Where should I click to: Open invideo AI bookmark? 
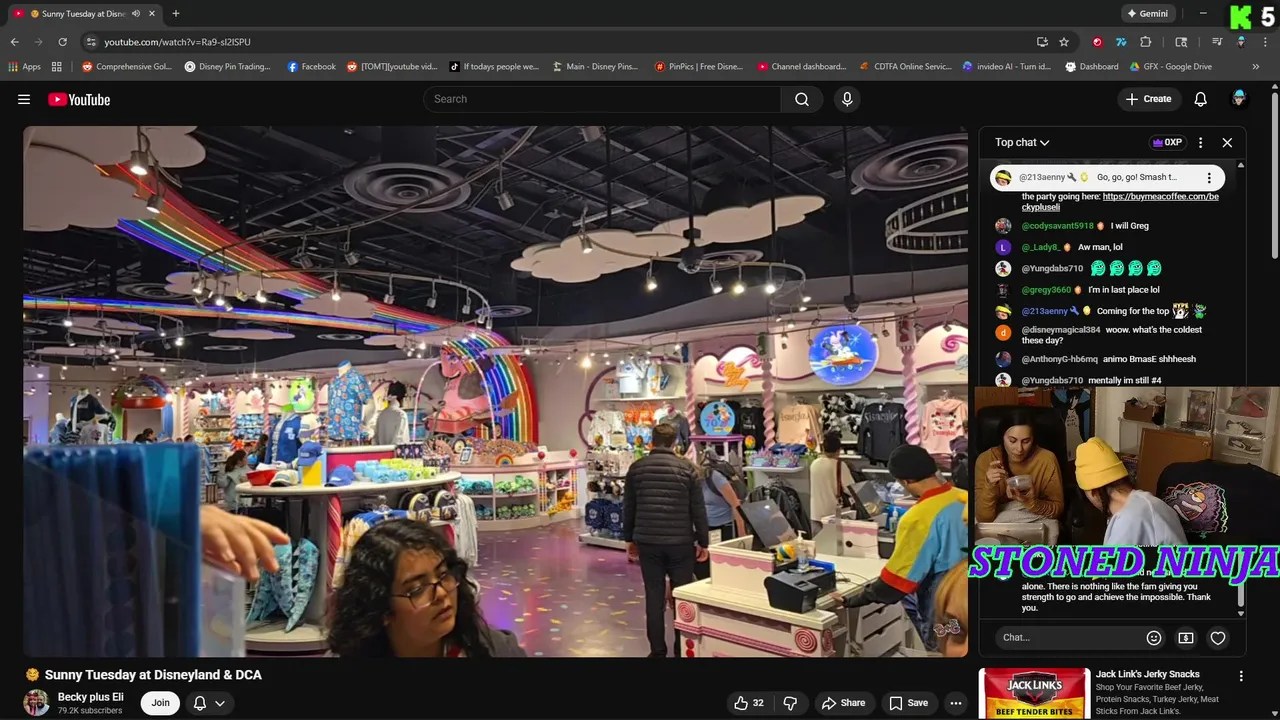[1006, 67]
